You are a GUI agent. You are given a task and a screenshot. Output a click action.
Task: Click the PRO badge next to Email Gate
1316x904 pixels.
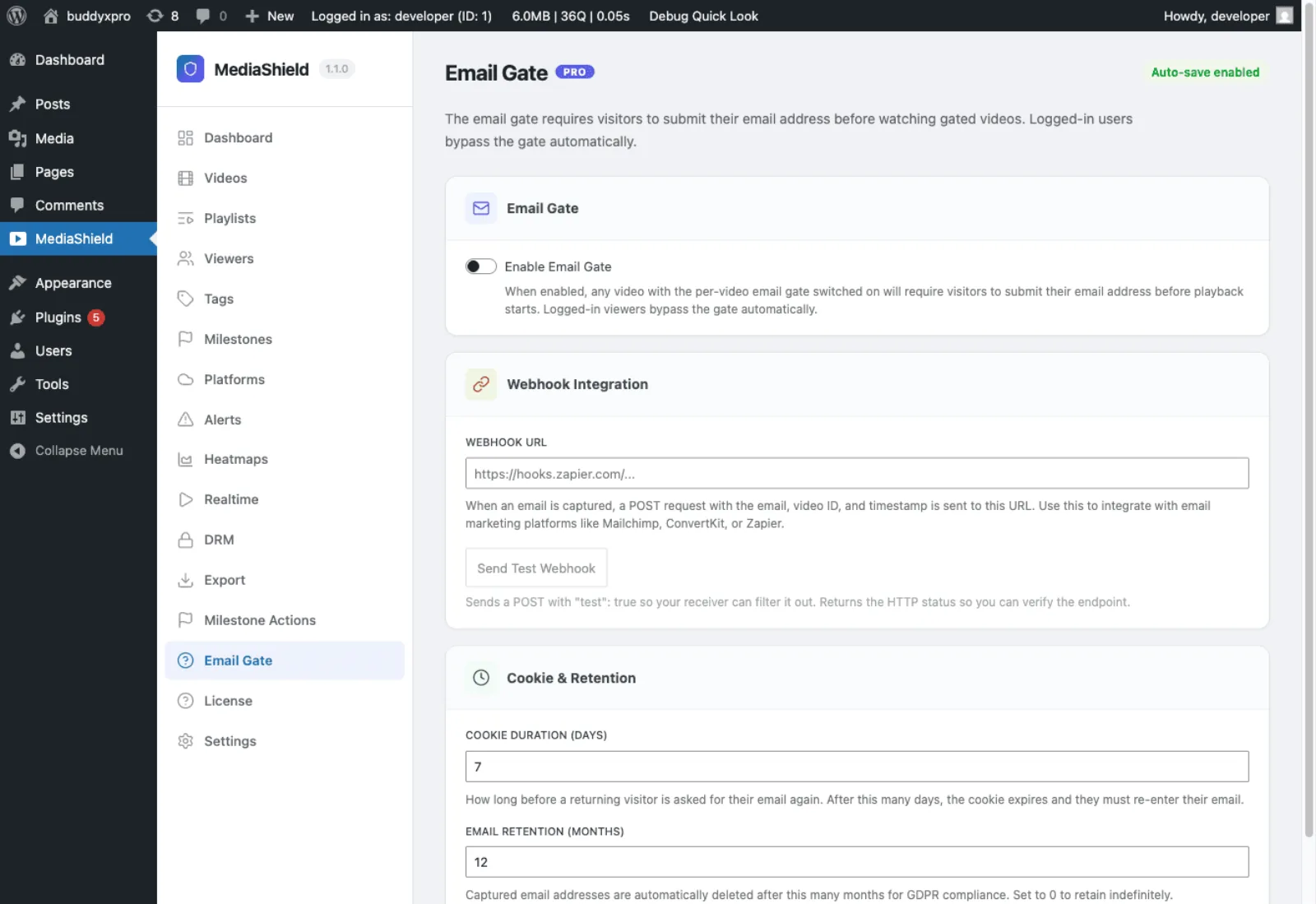pyautogui.click(x=575, y=72)
